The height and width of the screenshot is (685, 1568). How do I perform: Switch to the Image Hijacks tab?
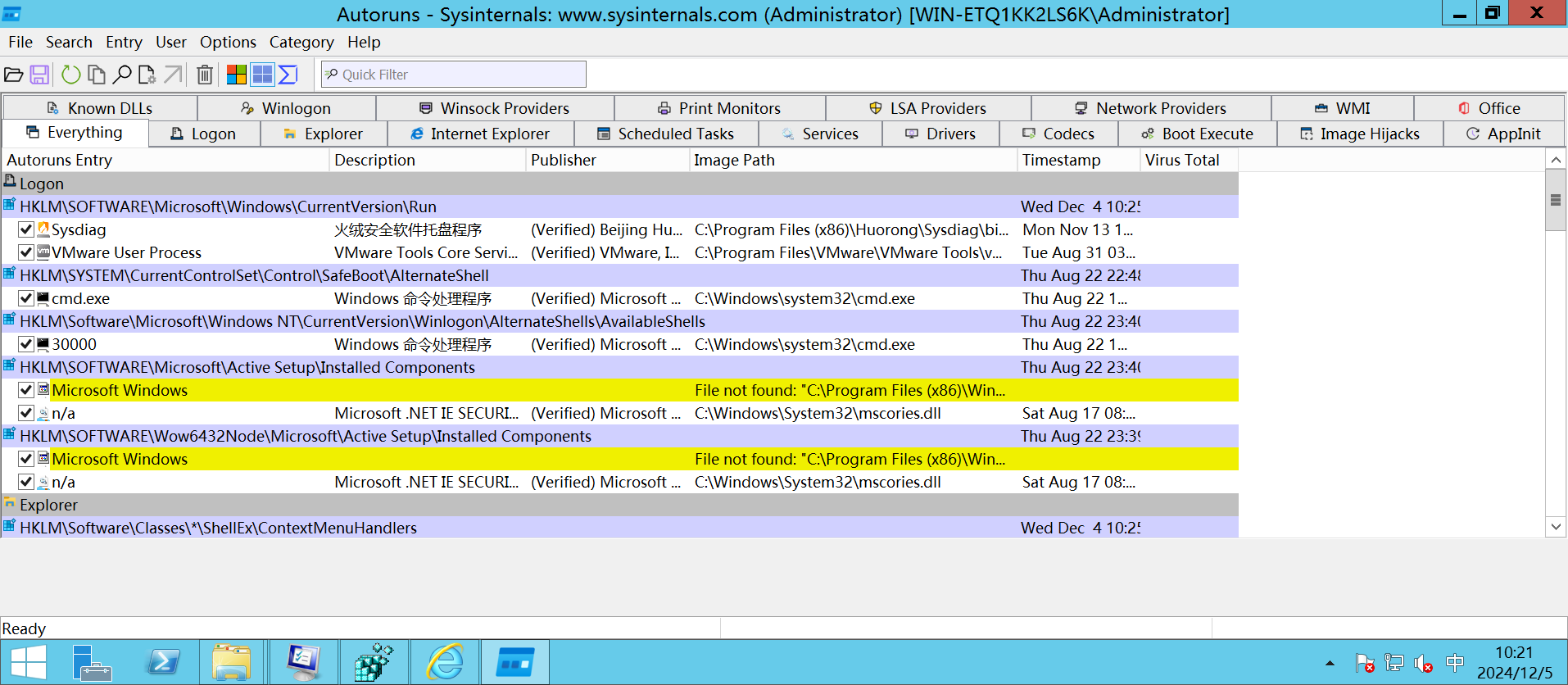click(1360, 134)
